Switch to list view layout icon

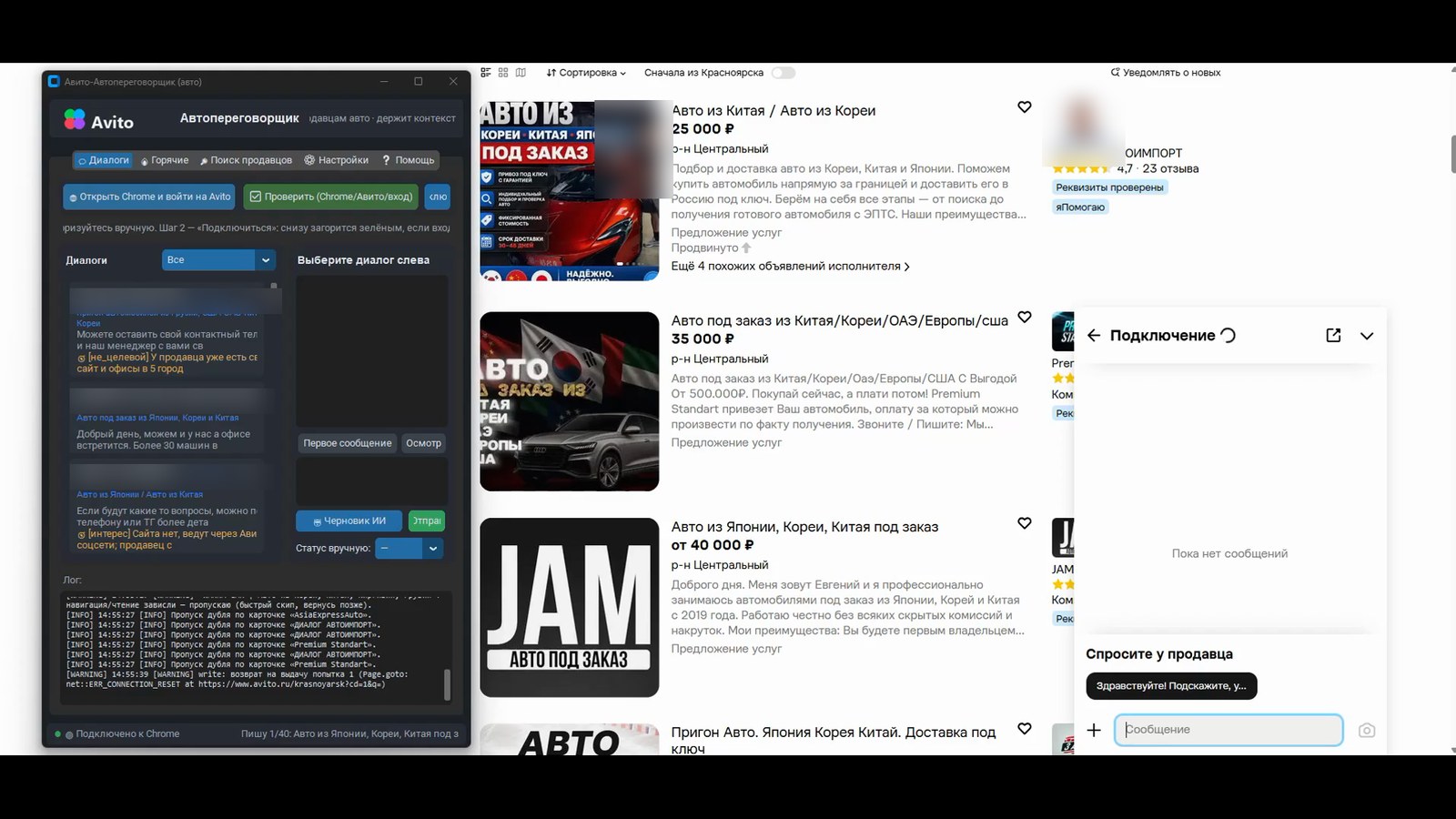(x=486, y=73)
